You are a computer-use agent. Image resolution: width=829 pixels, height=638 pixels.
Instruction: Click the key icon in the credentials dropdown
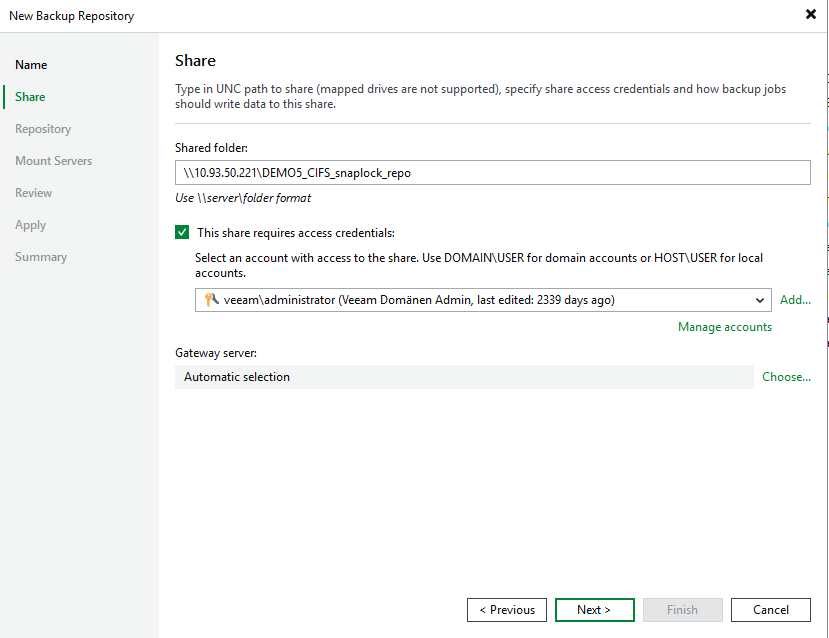[211, 300]
